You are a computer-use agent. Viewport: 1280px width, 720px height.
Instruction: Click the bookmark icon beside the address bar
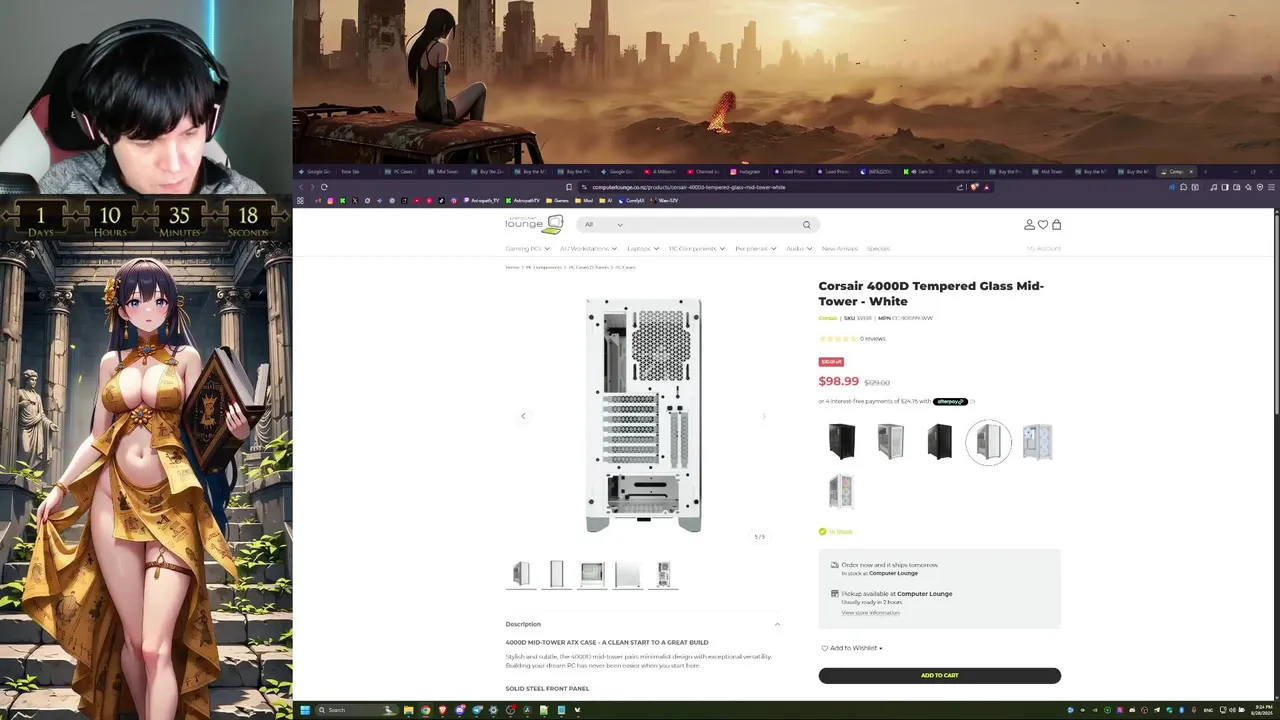pyautogui.click(x=569, y=187)
